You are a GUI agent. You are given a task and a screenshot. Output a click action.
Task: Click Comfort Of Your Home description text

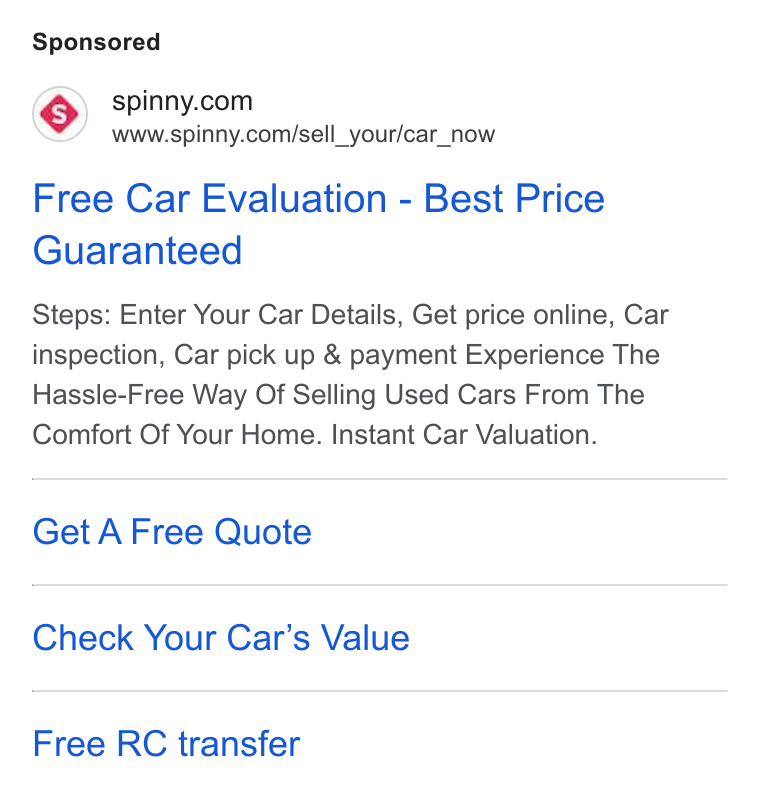(177, 435)
